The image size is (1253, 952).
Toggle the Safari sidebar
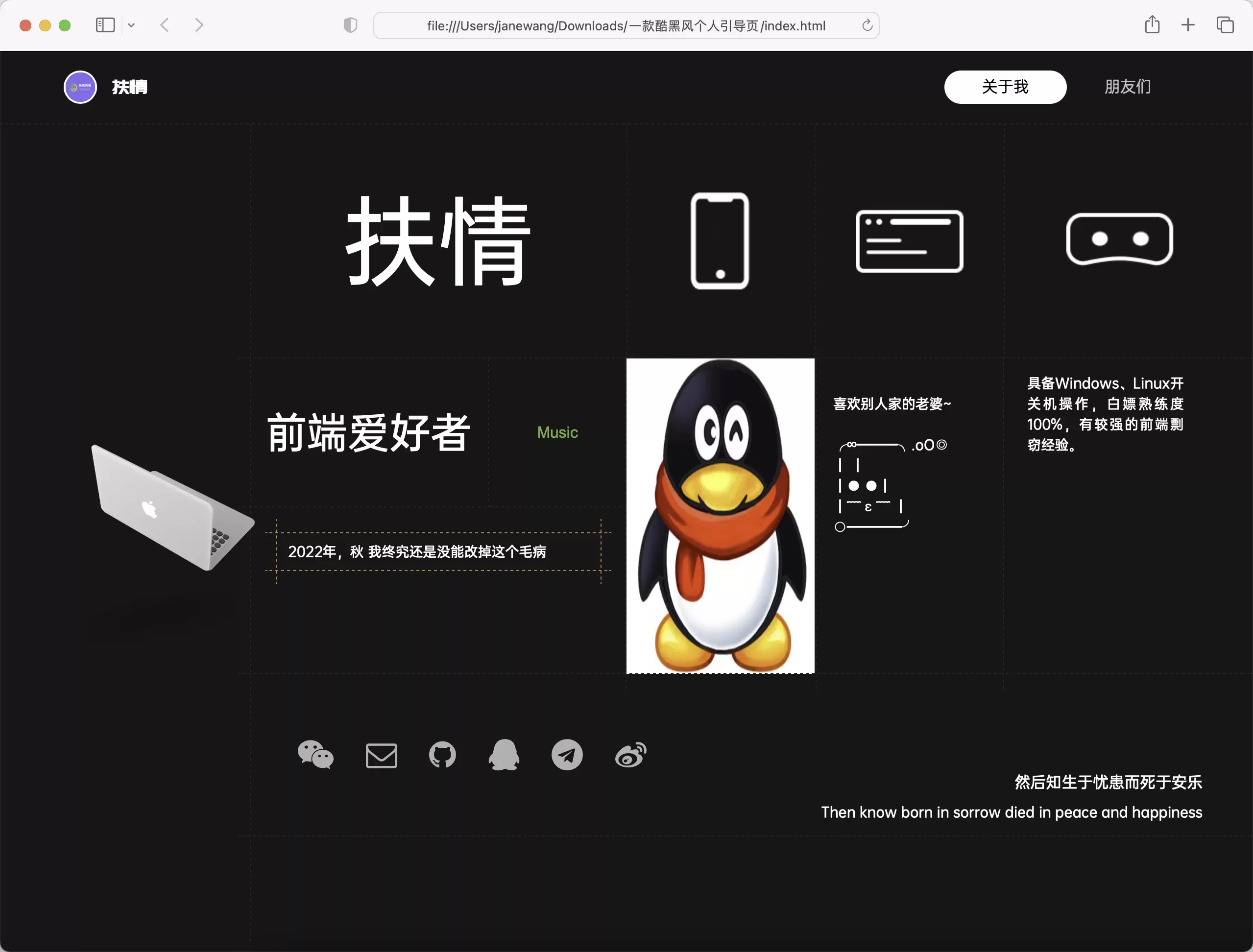(105, 25)
